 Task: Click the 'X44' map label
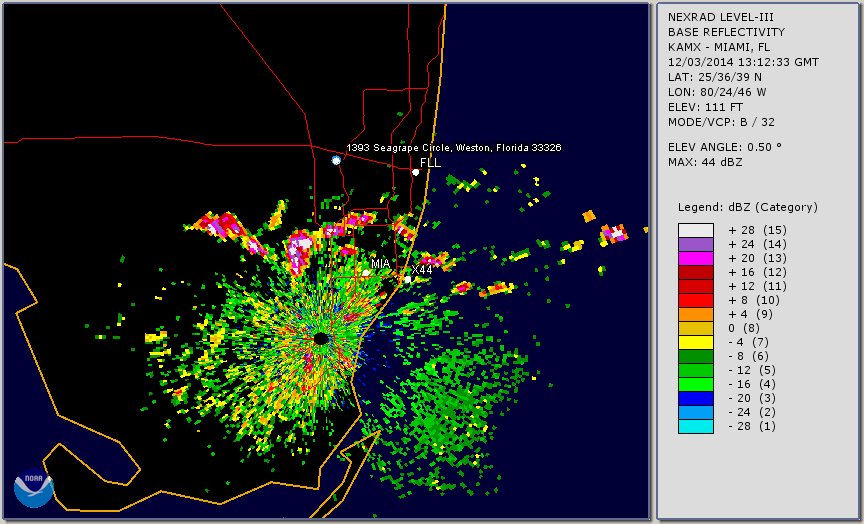[x=422, y=270]
